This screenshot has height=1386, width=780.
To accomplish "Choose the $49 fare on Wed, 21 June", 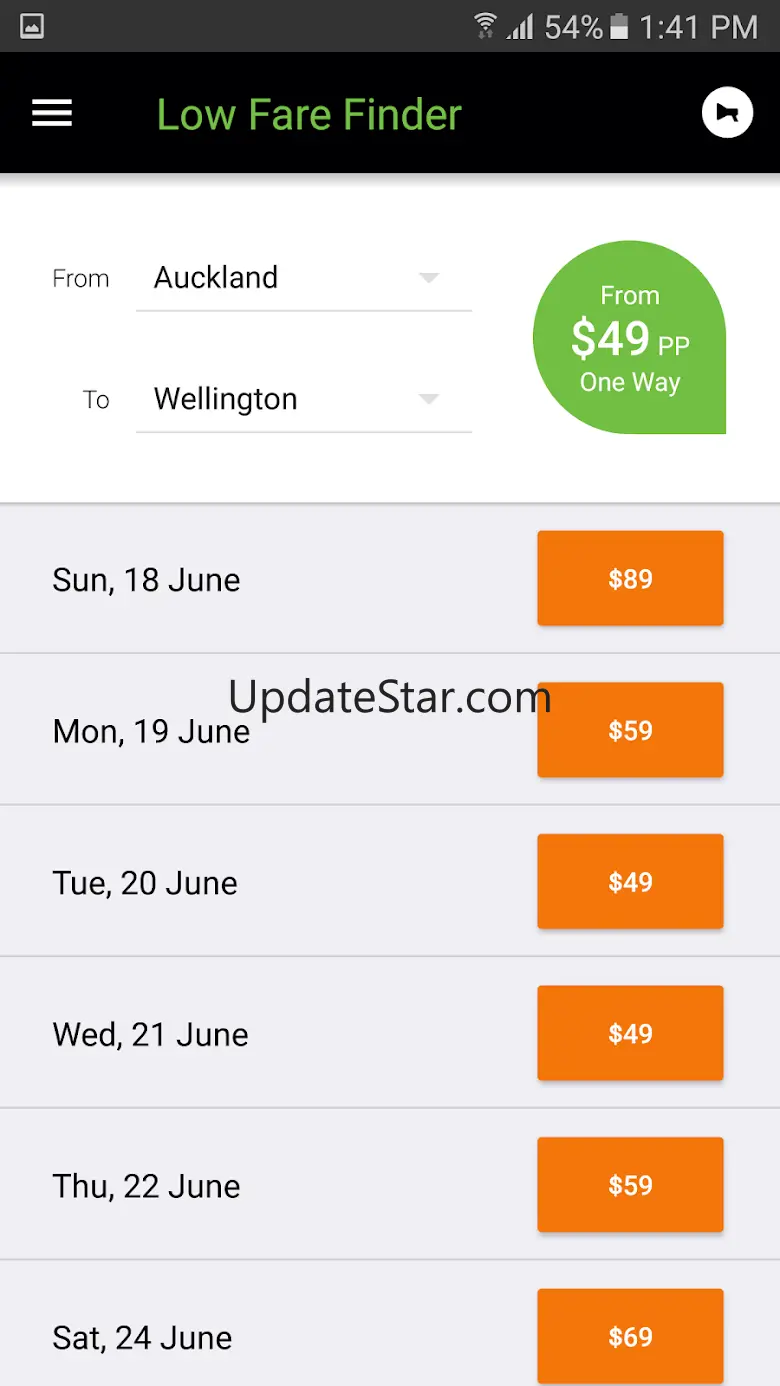I will point(630,1033).
